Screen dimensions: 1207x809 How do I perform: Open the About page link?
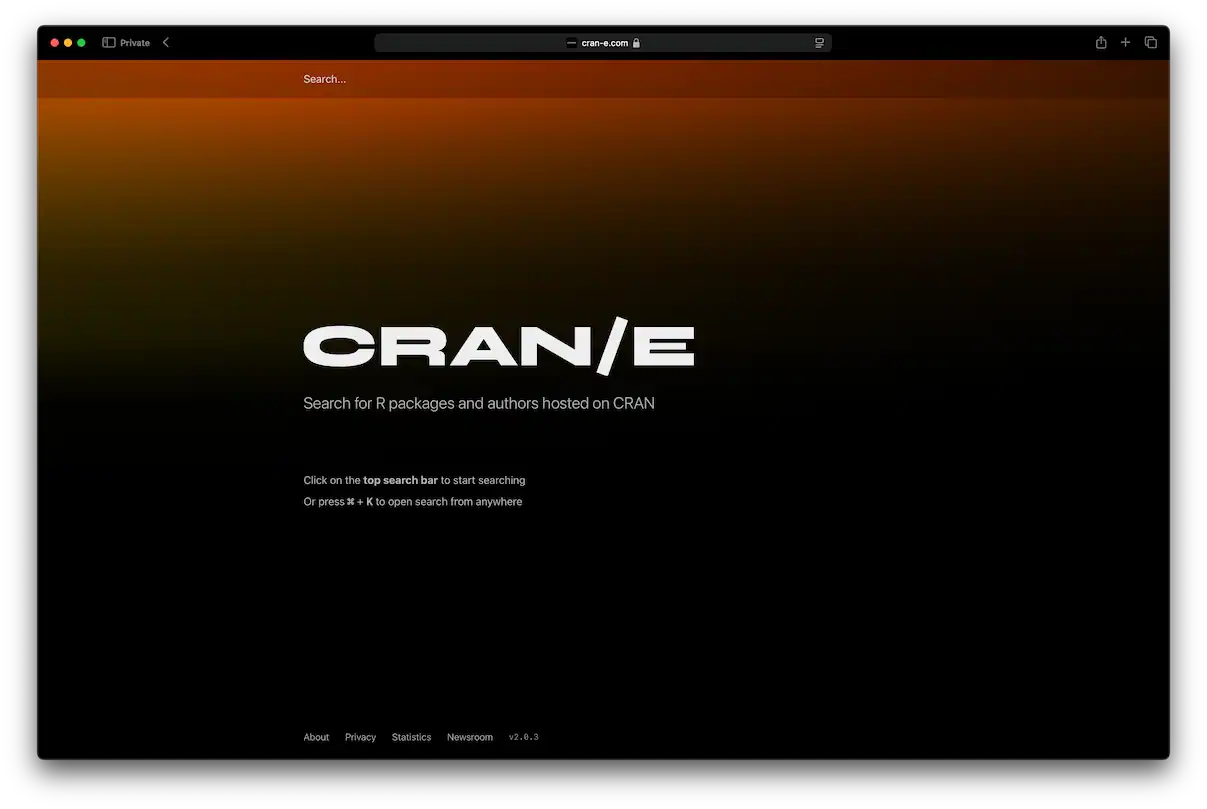coord(316,737)
